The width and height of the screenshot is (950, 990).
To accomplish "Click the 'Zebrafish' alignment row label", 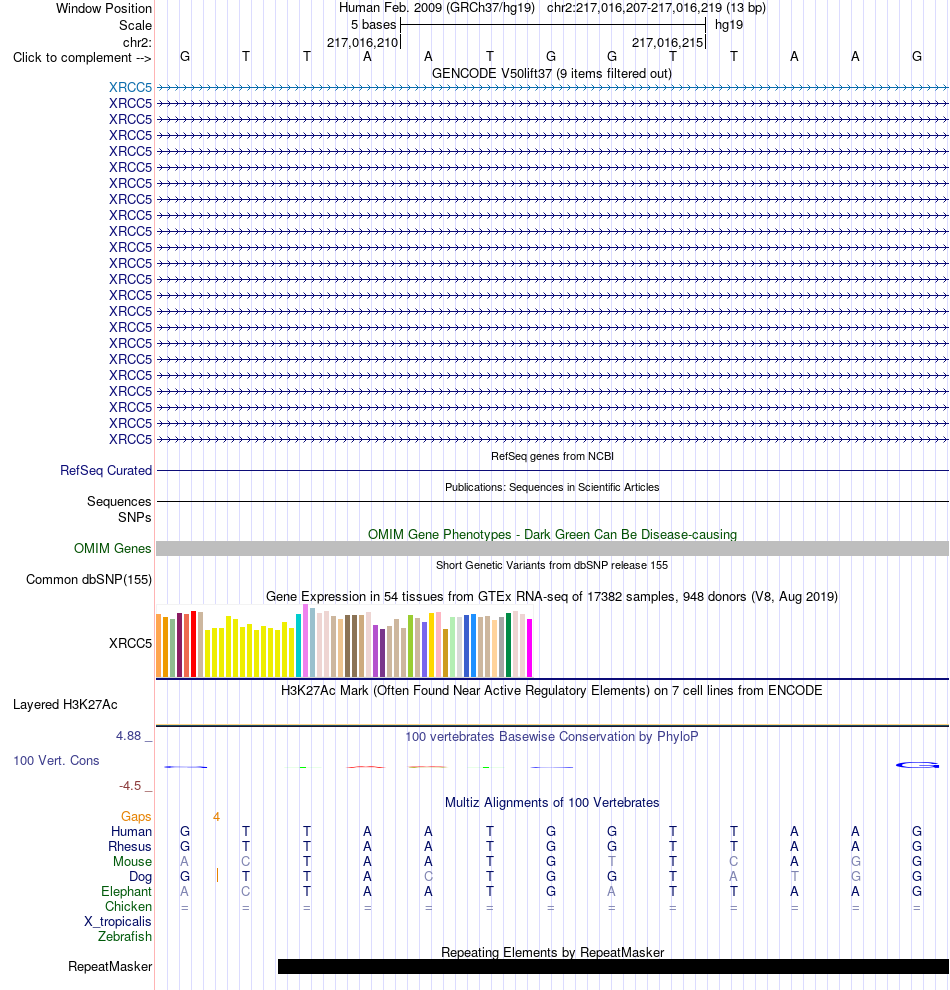I will 124,936.
